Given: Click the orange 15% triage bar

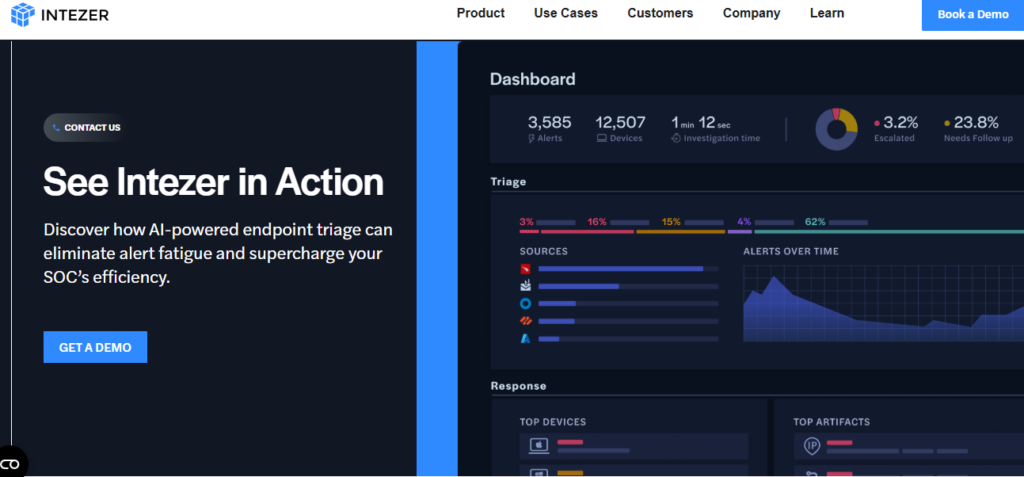Looking at the screenshot, I should coord(680,231).
